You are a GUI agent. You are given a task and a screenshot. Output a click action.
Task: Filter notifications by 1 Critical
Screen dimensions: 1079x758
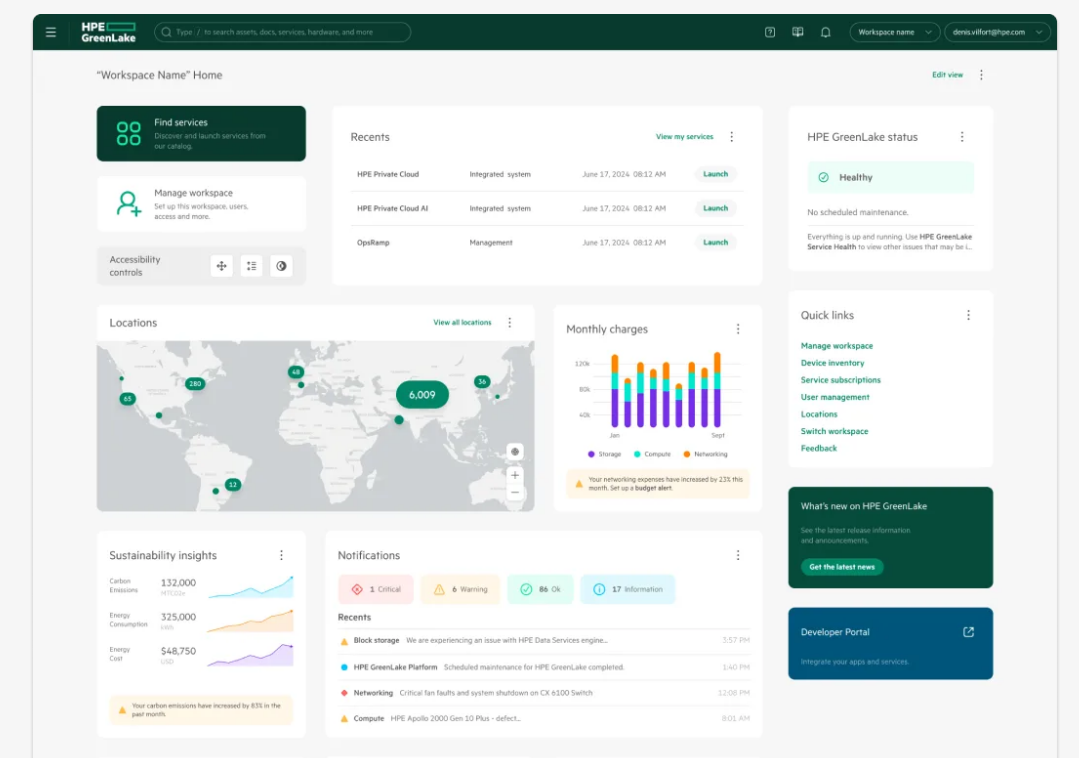[x=376, y=589]
